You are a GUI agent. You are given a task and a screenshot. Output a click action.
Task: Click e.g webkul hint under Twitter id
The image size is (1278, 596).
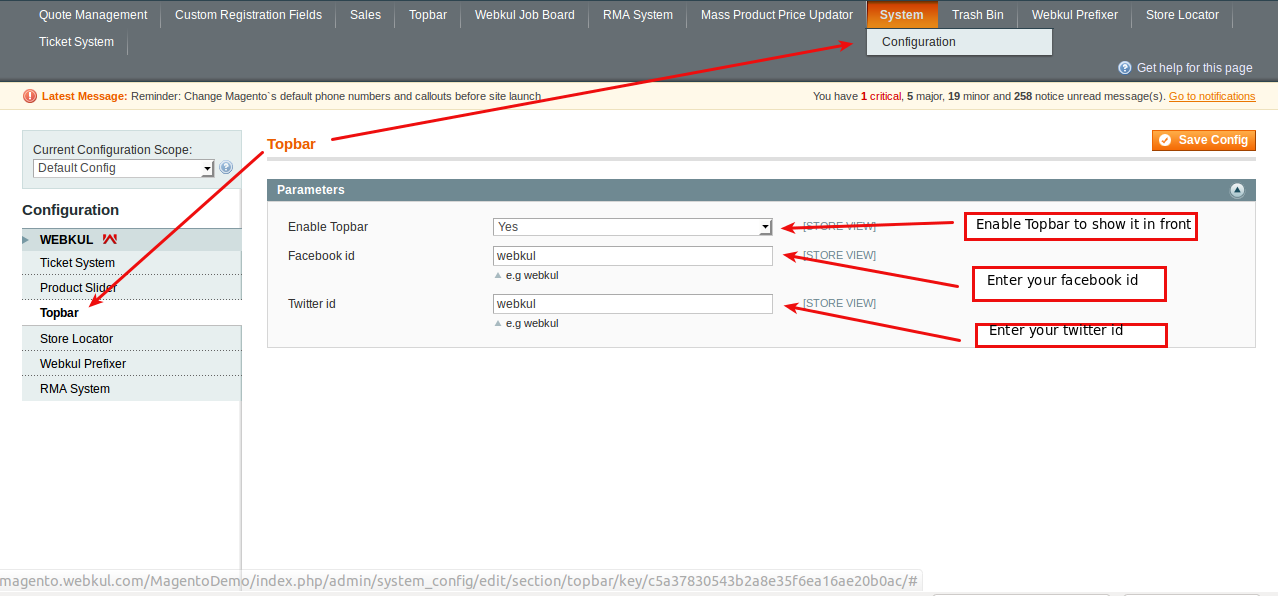[x=532, y=323]
